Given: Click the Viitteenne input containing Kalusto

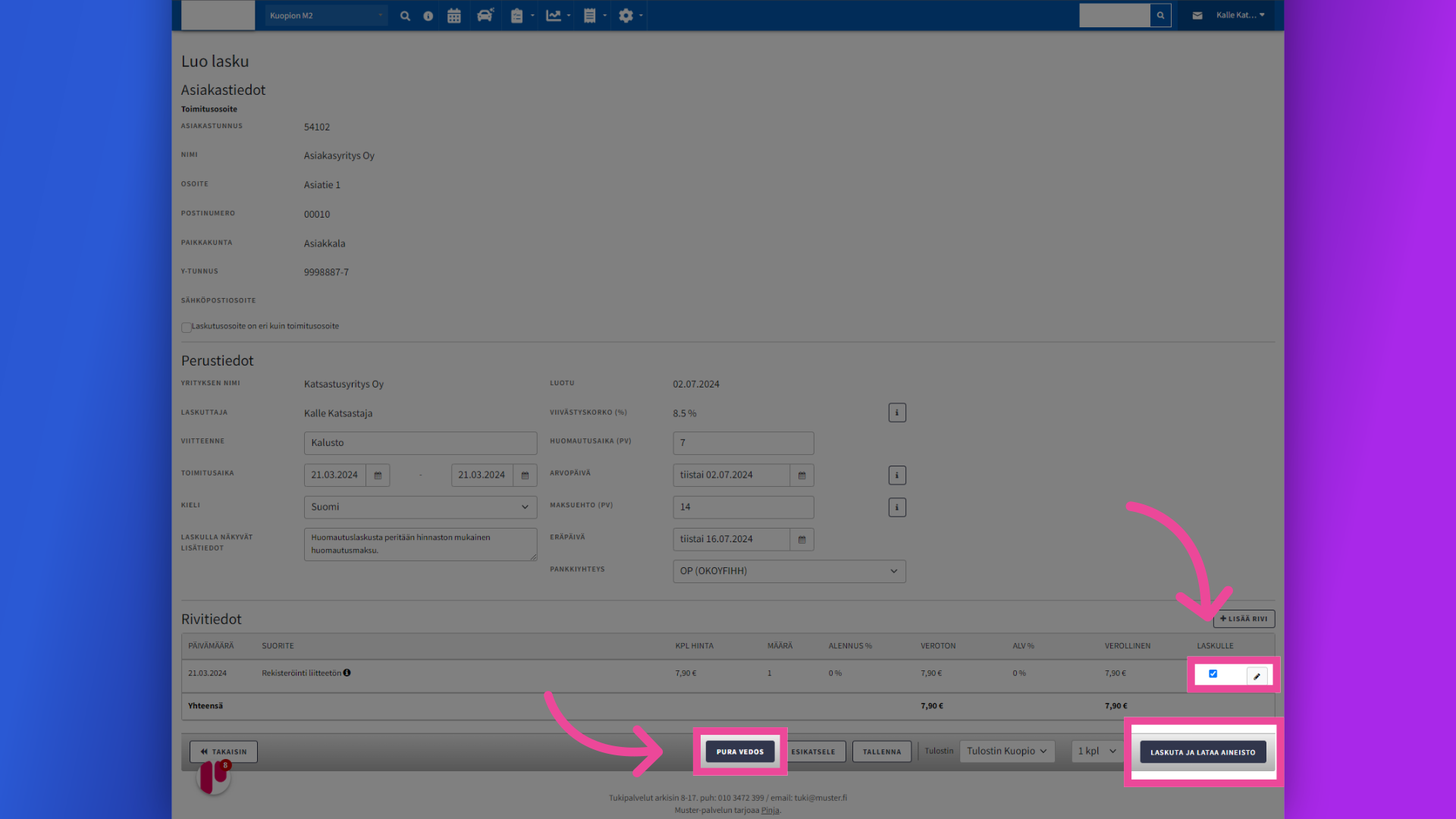Looking at the screenshot, I should [420, 443].
